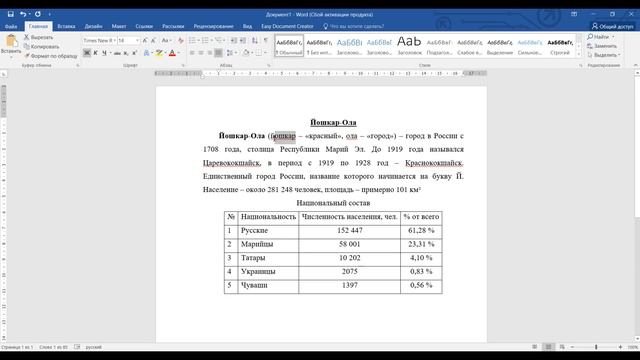Sort selected text alphabetically

(255, 40)
